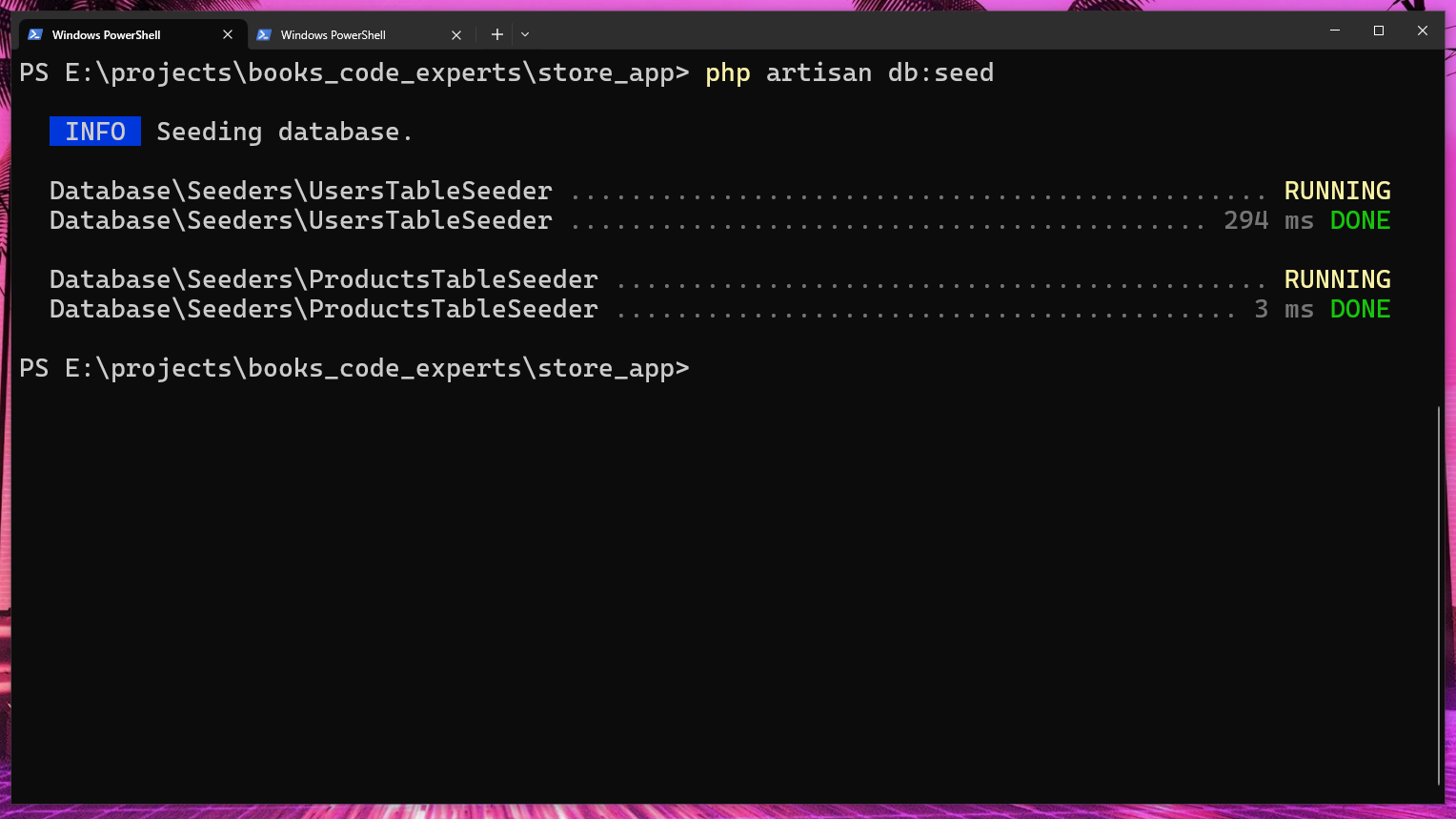The image size is (1456, 819).
Task: Click the PowerShell icon on the active tab
Action: [35, 34]
